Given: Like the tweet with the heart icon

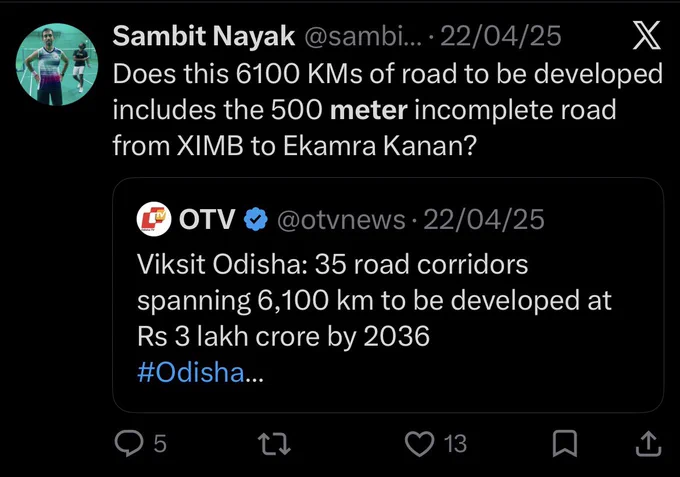Looking at the screenshot, I should pyautogui.click(x=419, y=444).
